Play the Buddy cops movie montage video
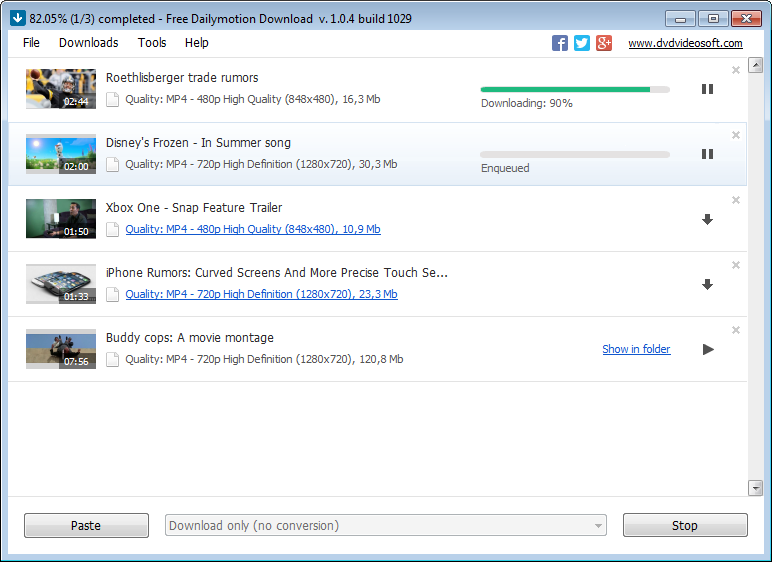The height and width of the screenshot is (562, 772). coord(708,349)
